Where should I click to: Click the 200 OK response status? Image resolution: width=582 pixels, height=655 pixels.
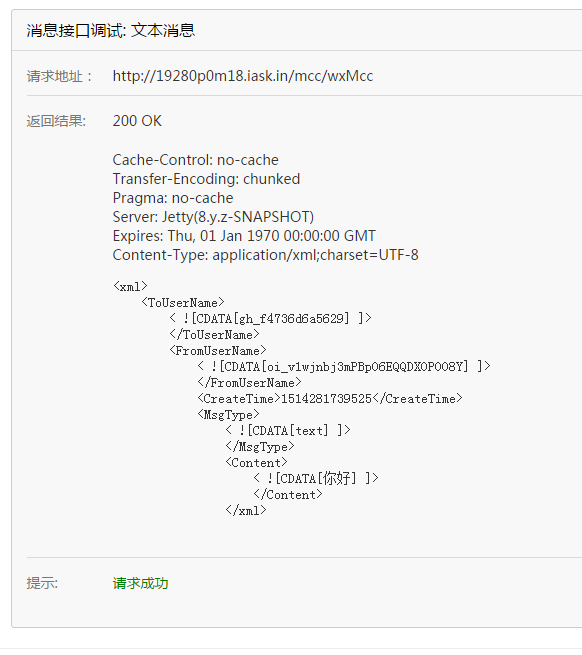(137, 121)
